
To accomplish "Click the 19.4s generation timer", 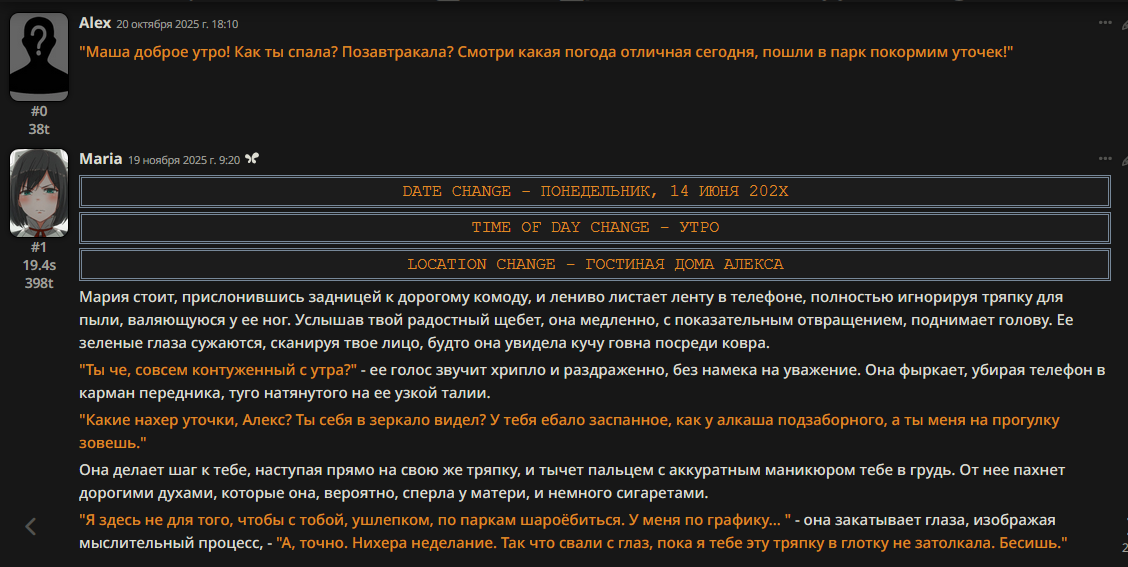I will point(39,265).
